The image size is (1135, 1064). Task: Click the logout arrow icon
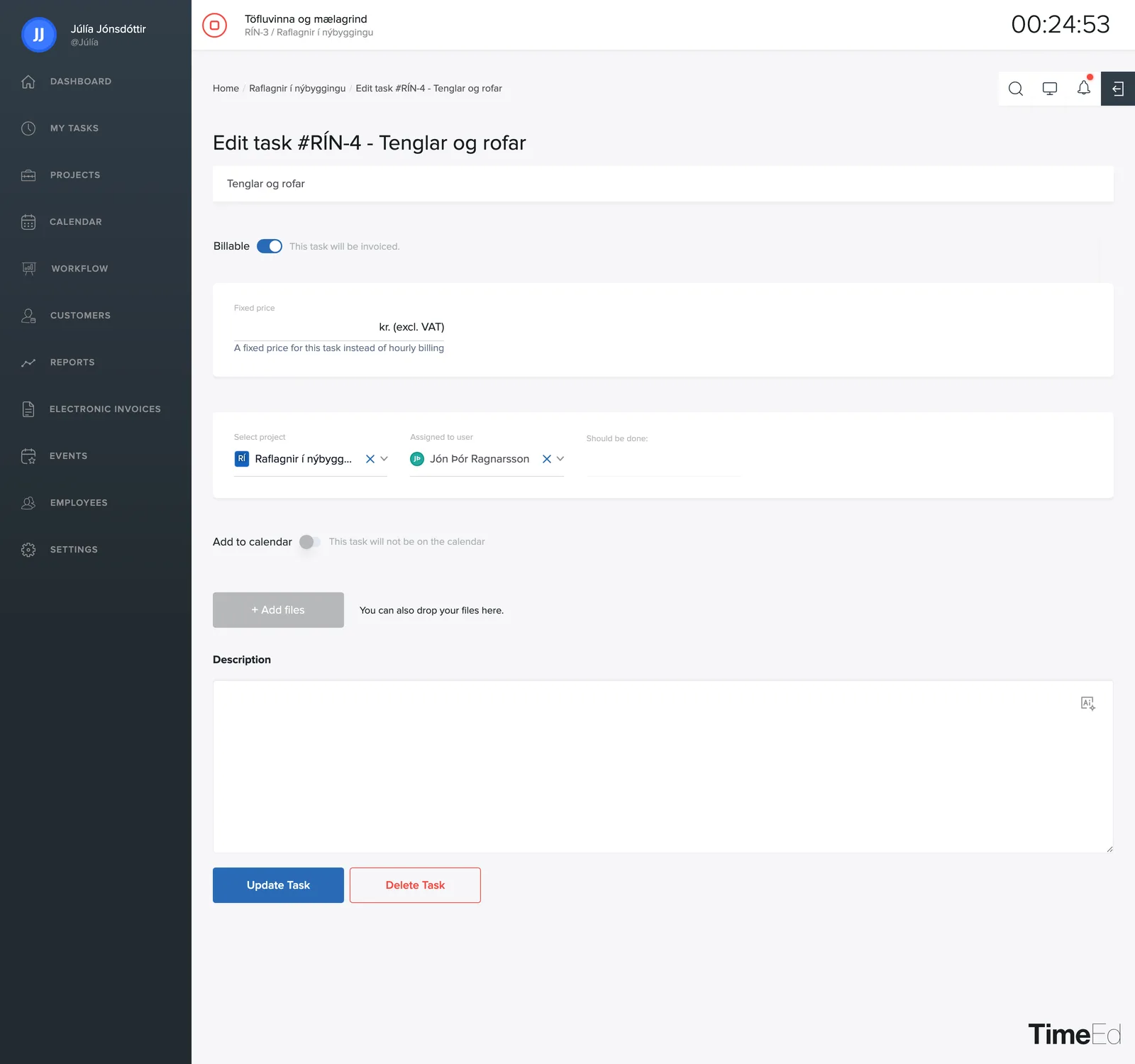1118,89
